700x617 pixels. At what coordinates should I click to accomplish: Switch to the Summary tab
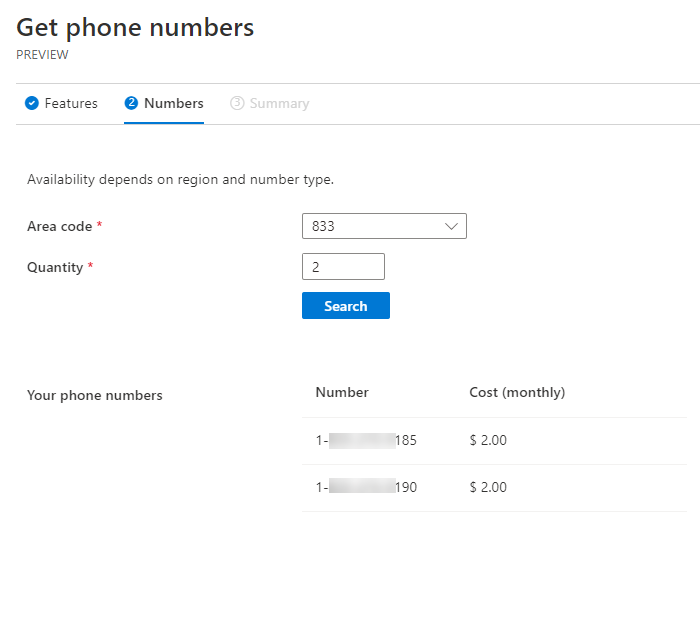[x=279, y=103]
